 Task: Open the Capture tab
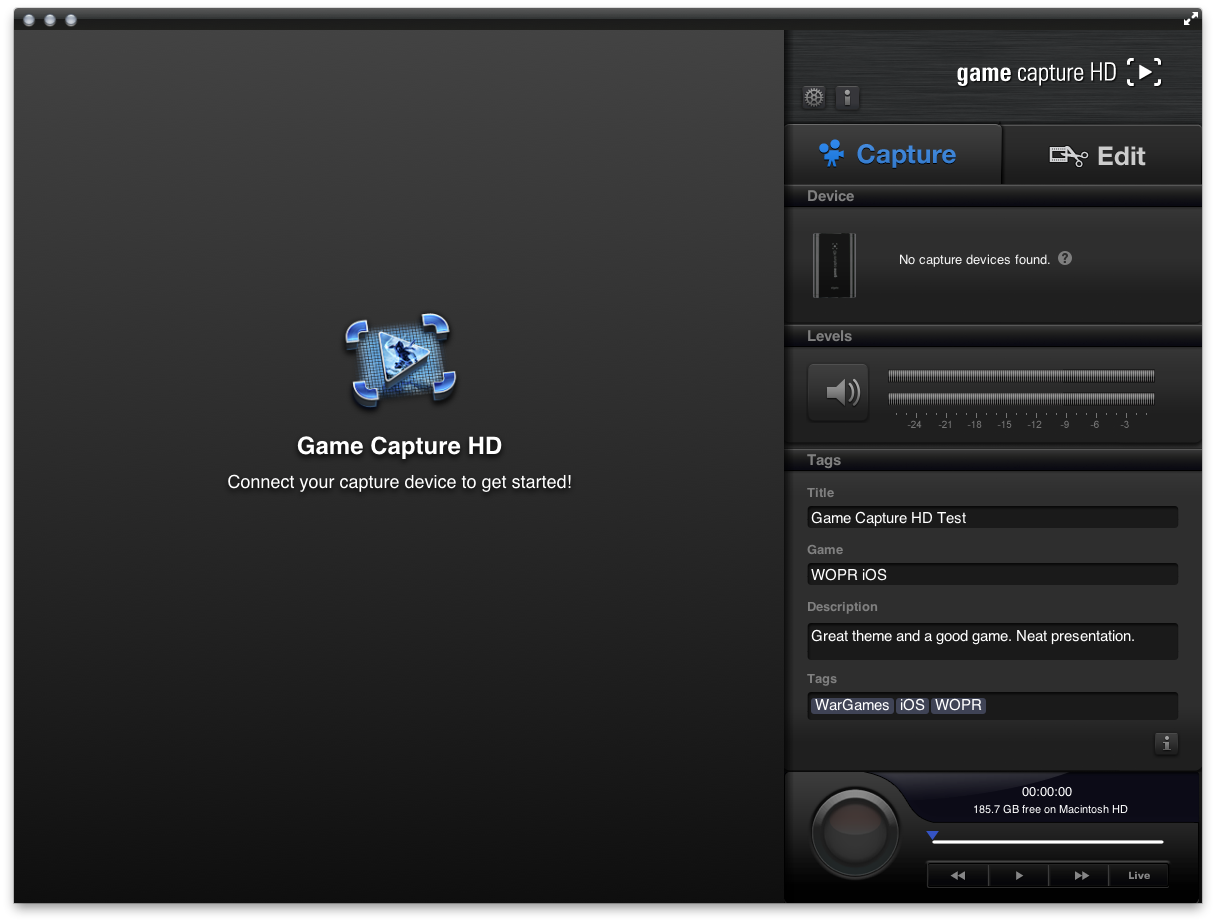pos(893,154)
